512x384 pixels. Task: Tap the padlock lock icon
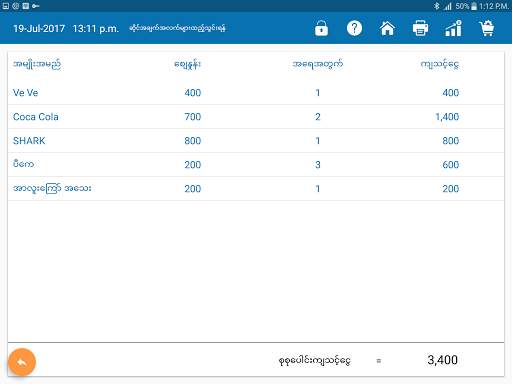(x=321, y=28)
